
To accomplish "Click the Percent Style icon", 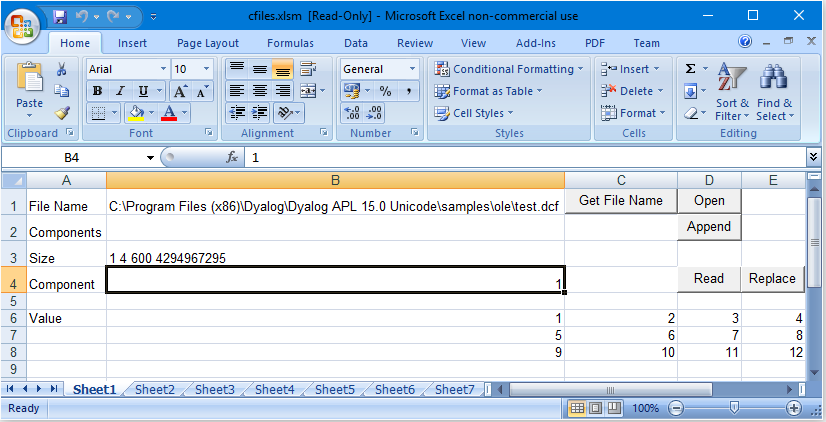I will (384, 91).
